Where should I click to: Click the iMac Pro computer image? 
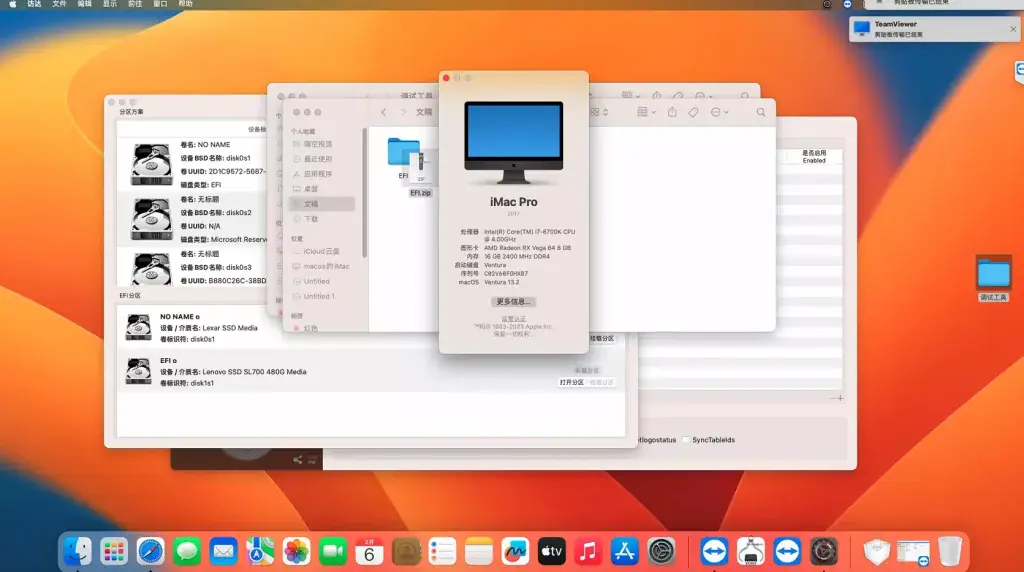coord(513,142)
